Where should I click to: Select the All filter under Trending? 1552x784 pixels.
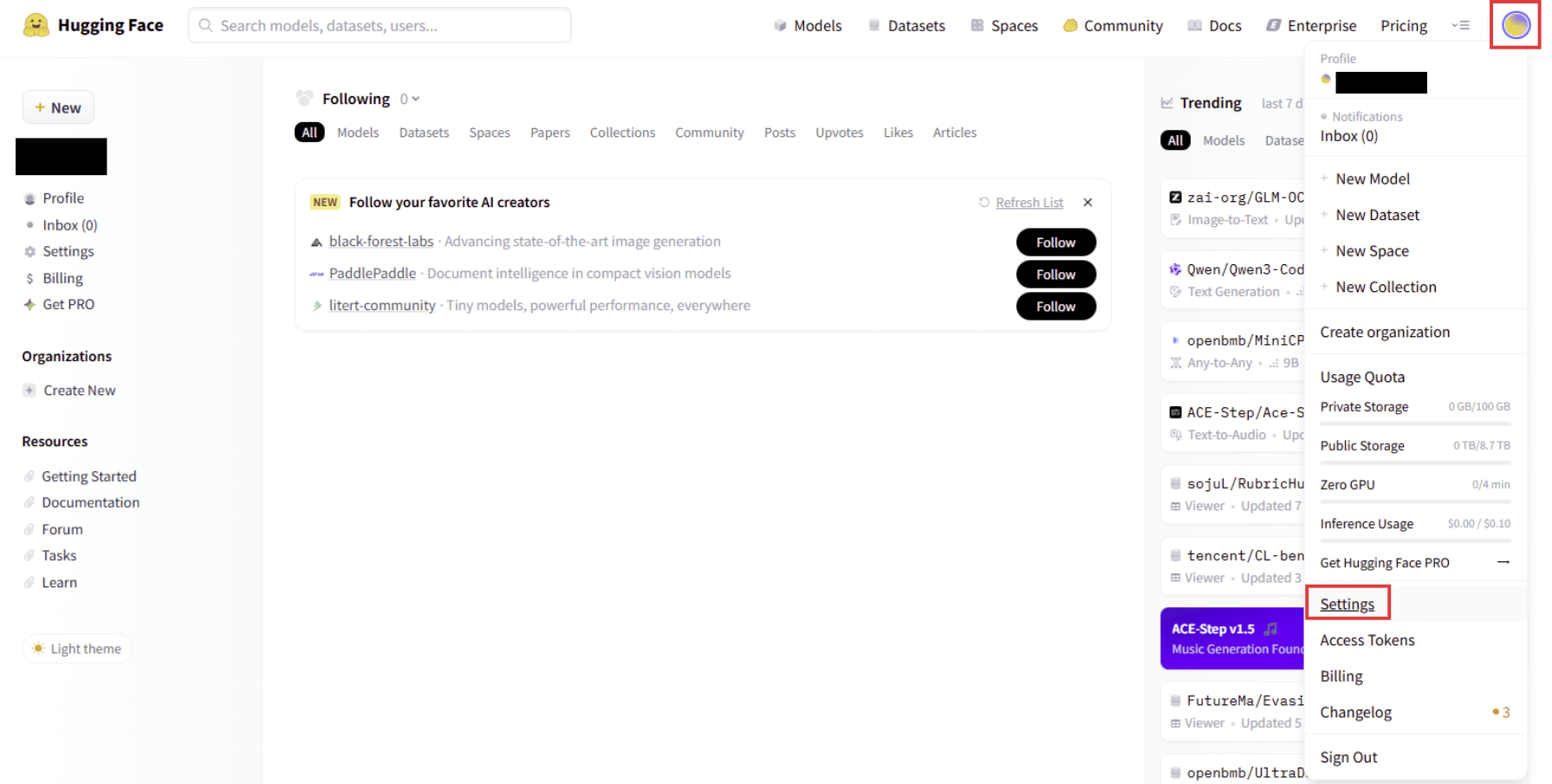pyautogui.click(x=1174, y=140)
